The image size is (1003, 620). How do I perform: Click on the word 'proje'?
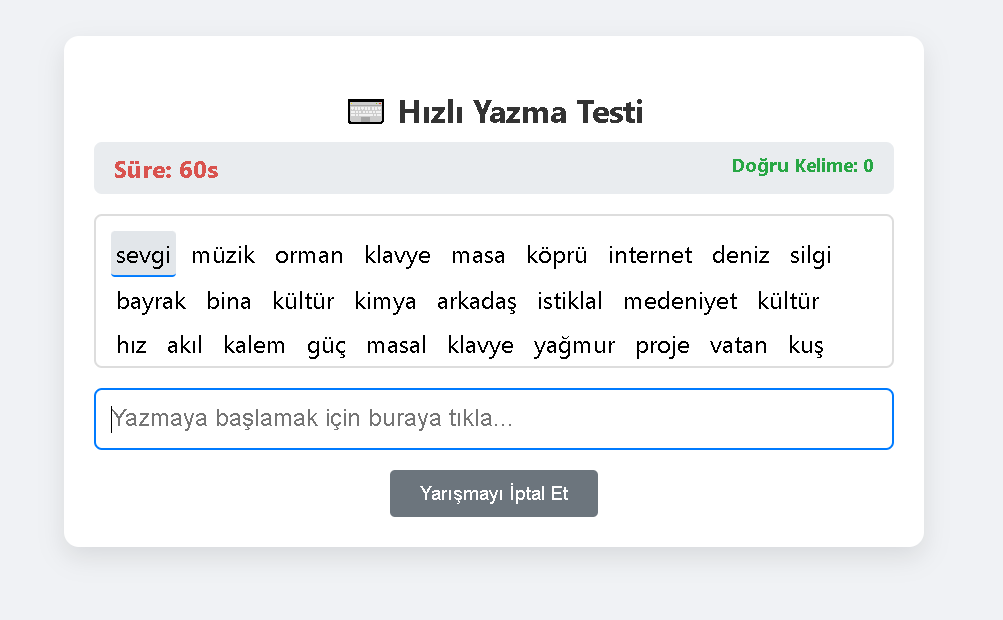coord(662,346)
